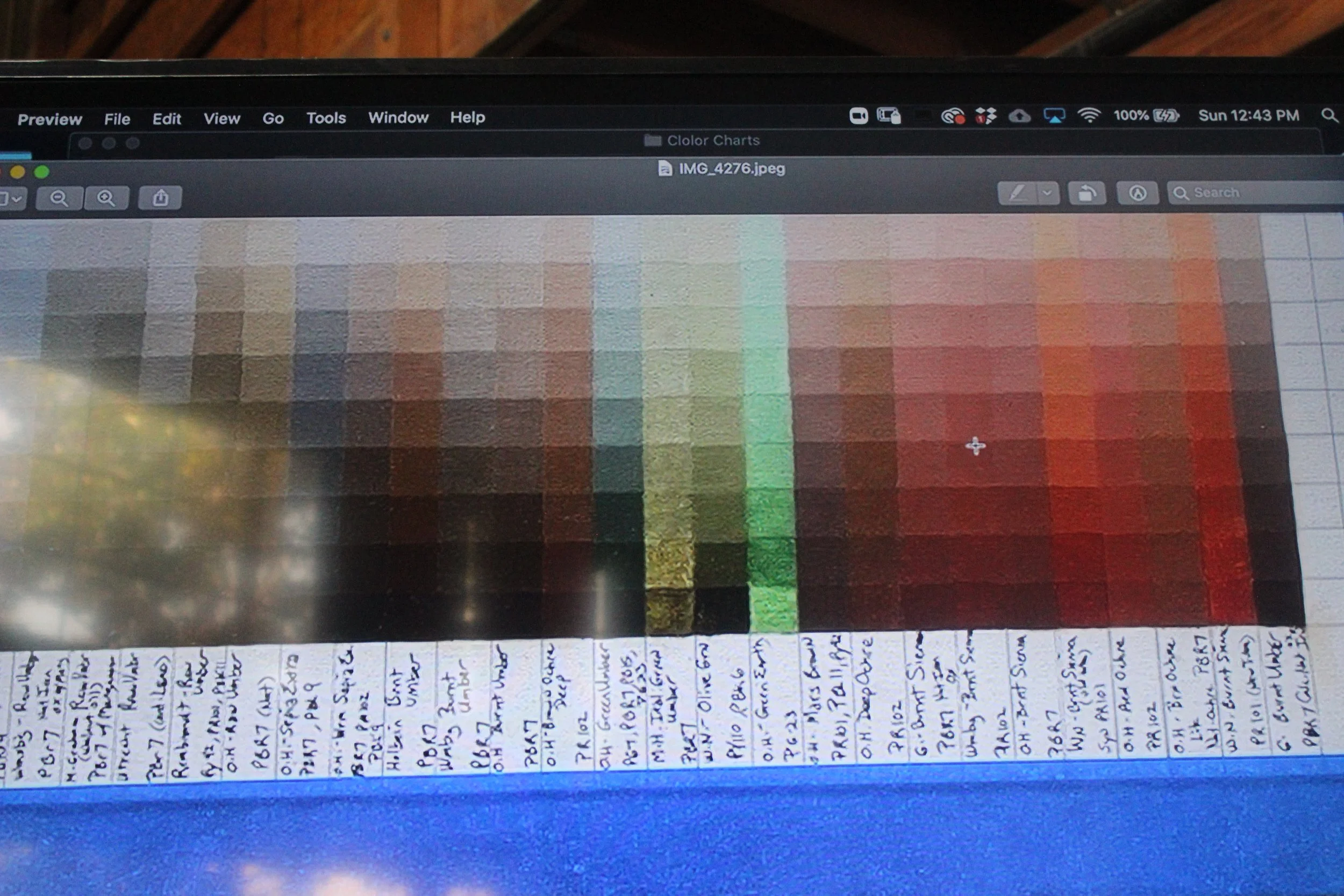The height and width of the screenshot is (896, 1344).
Task: Rotate the image using the Rotate button
Action: (x=1086, y=193)
